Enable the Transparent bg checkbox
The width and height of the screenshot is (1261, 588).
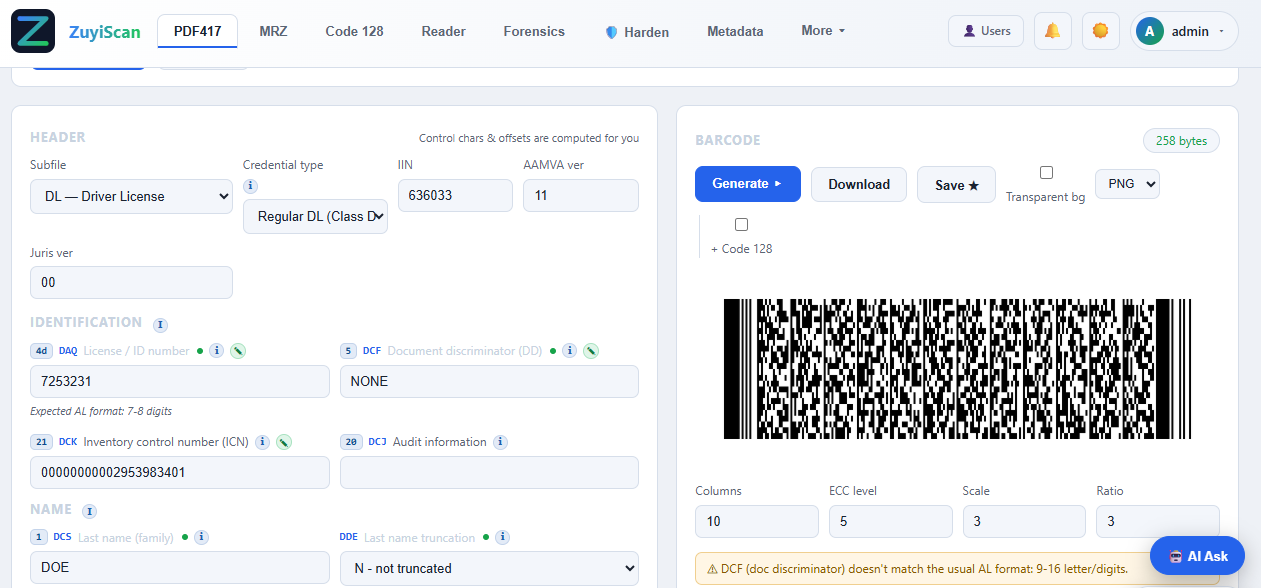pyautogui.click(x=1046, y=173)
